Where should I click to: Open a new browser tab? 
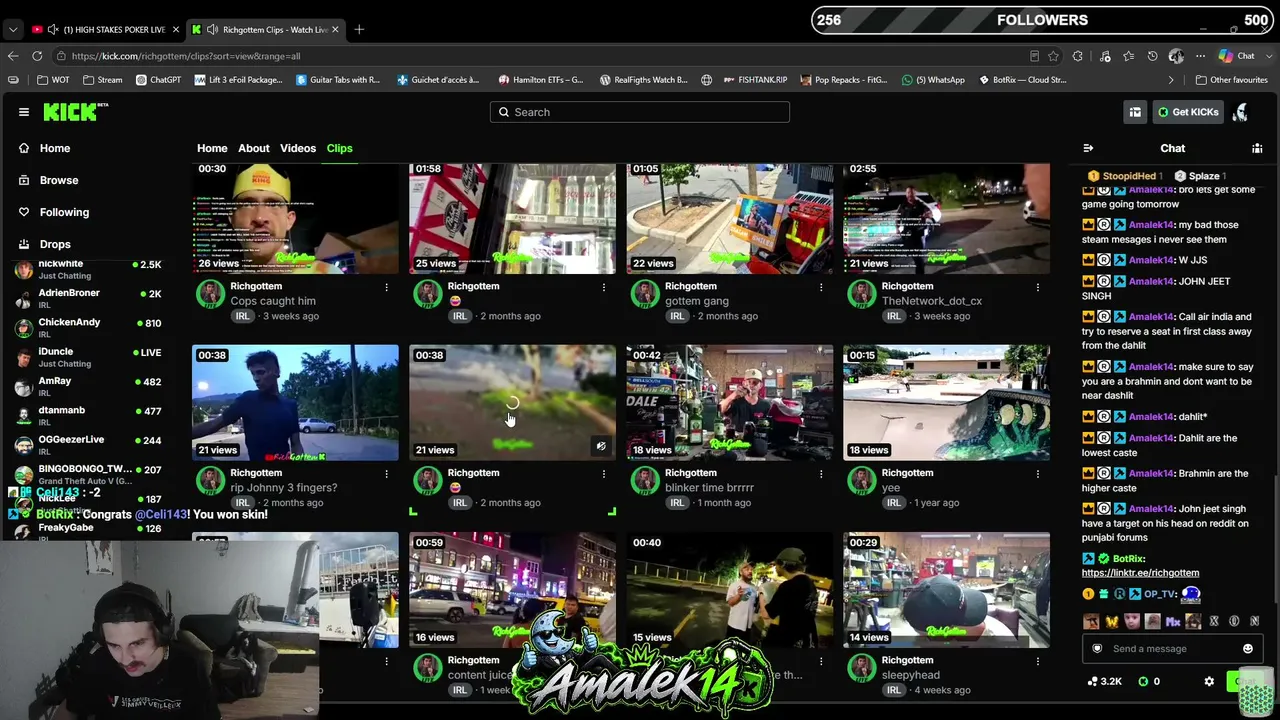[x=359, y=29]
